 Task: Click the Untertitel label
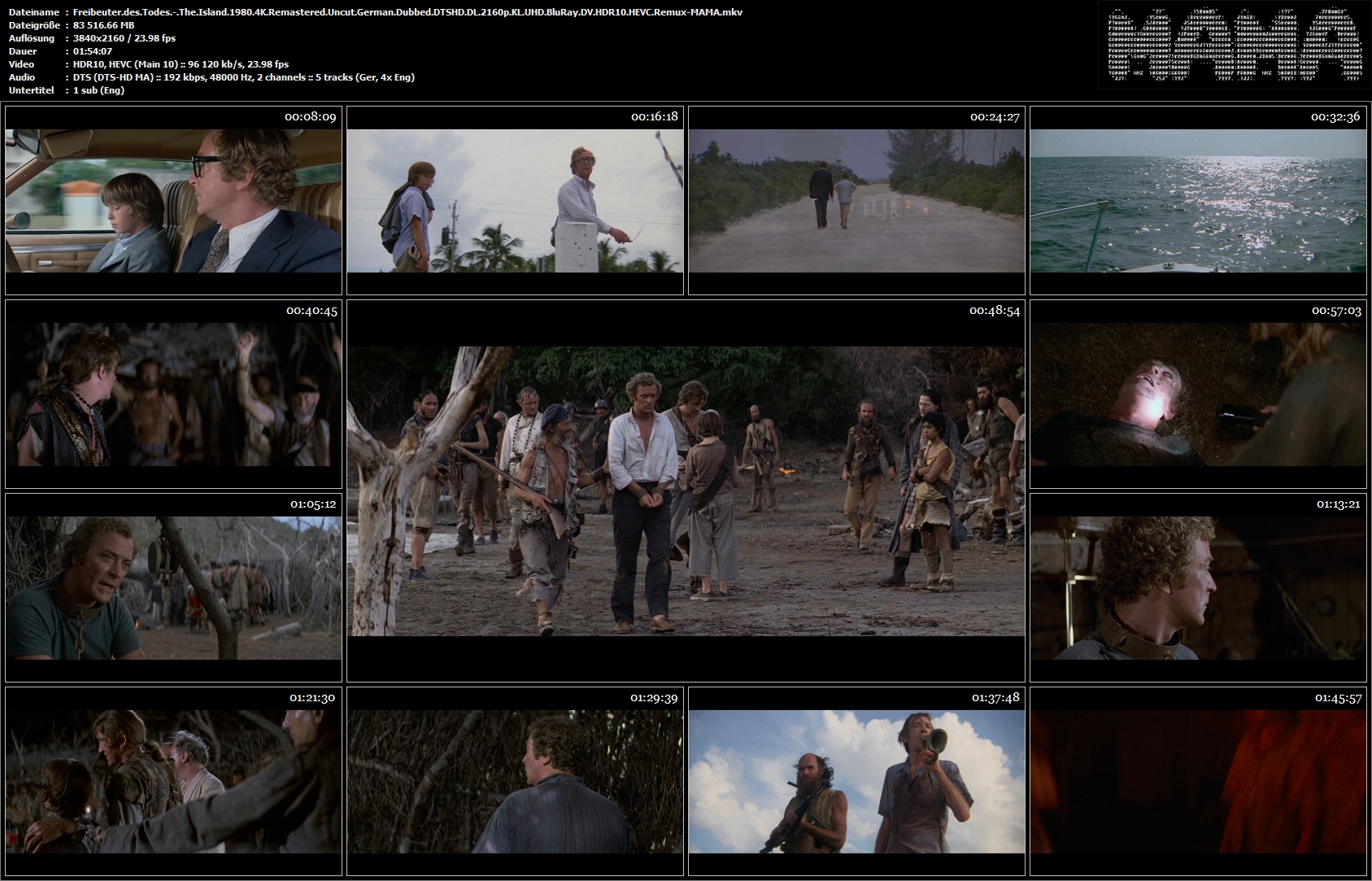[32, 90]
